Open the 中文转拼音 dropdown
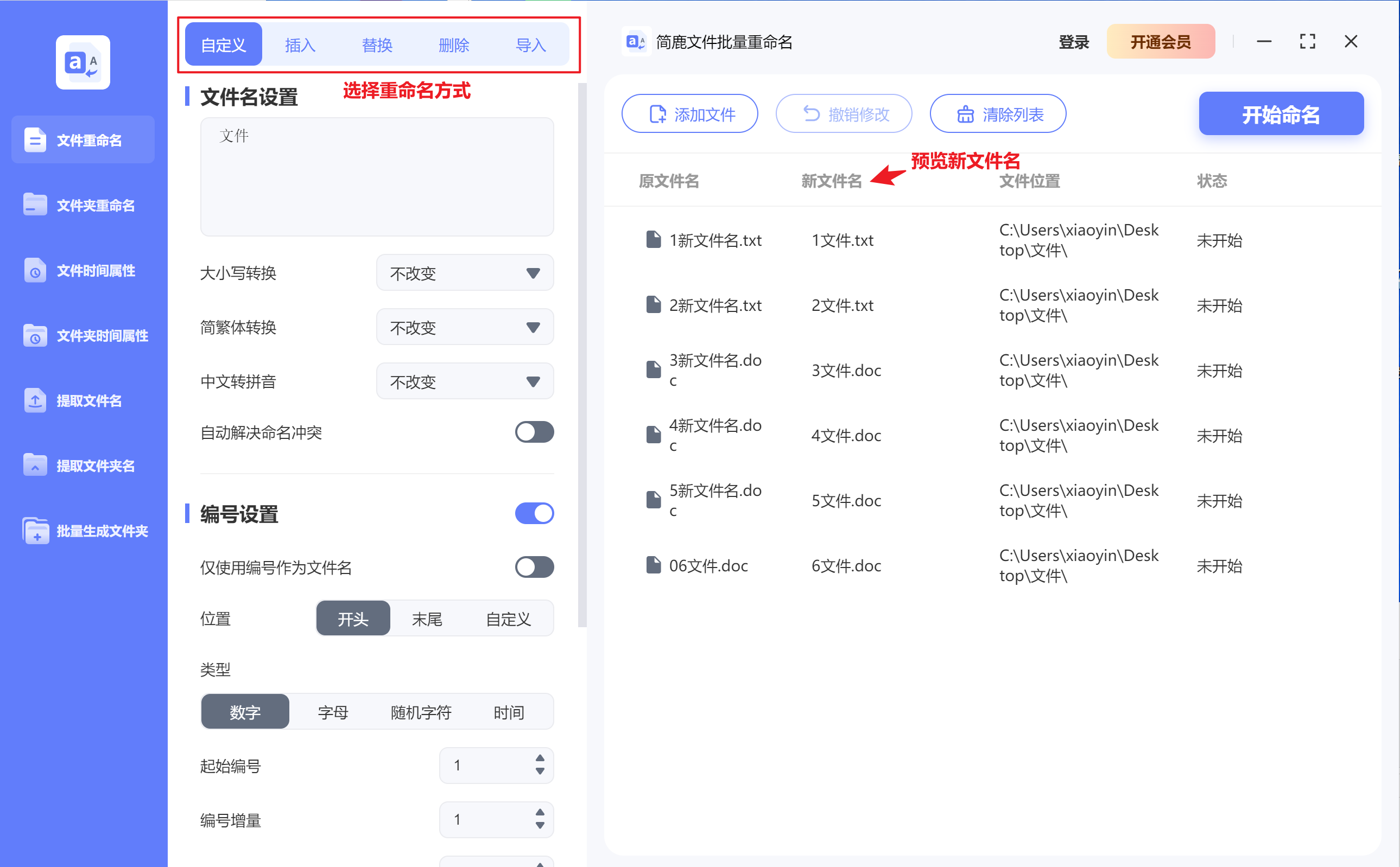The image size is (1400, 867). point(464,381)
